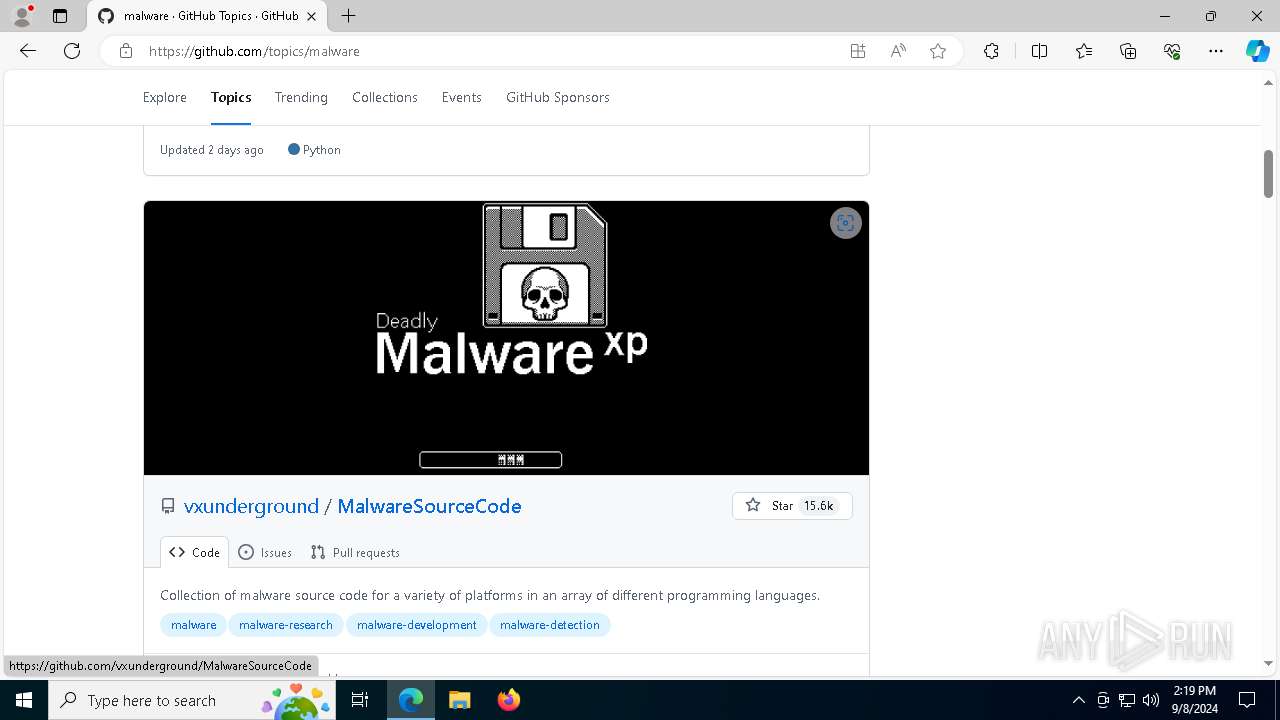
Task: Open Settings and more menu
Action: click(1216, 51)
